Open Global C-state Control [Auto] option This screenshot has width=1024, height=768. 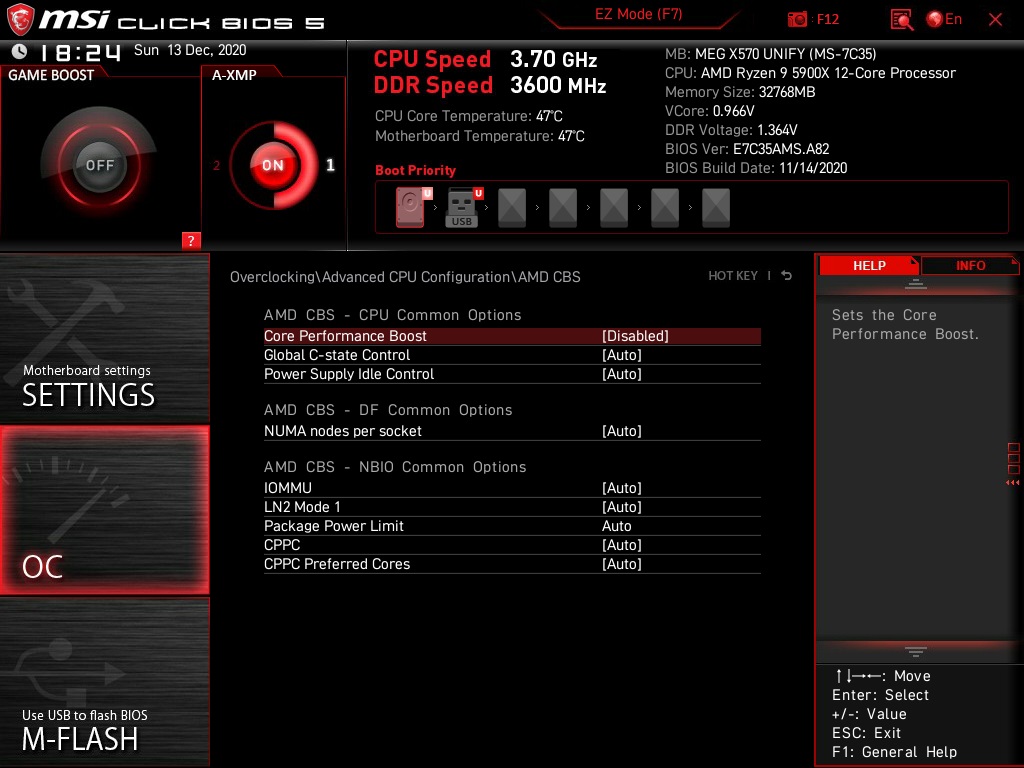pyautogui.click(x=512, y=355)
